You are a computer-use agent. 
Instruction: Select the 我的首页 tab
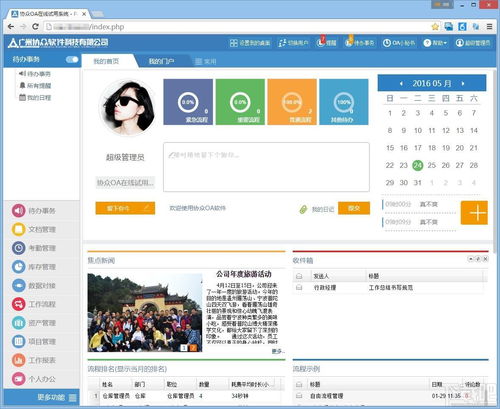pos(107,61)
